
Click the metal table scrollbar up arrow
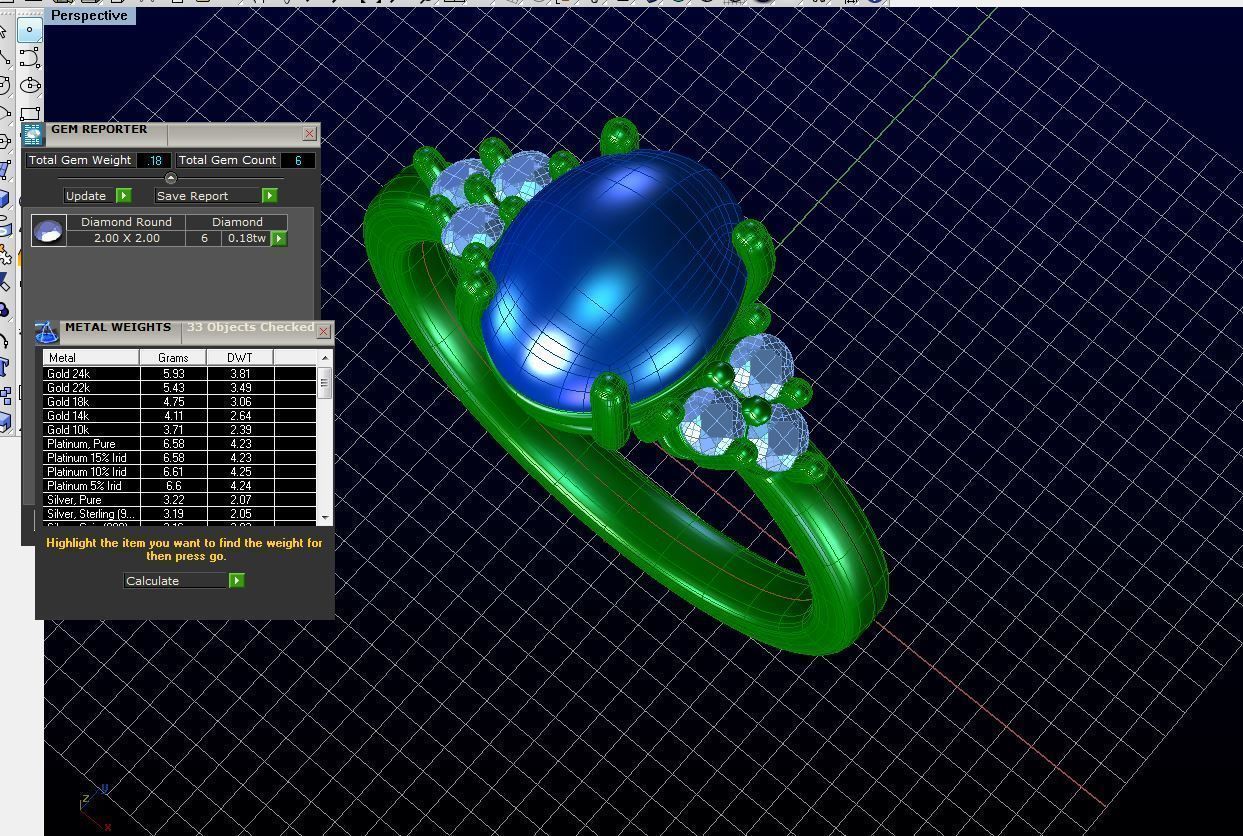325,357
